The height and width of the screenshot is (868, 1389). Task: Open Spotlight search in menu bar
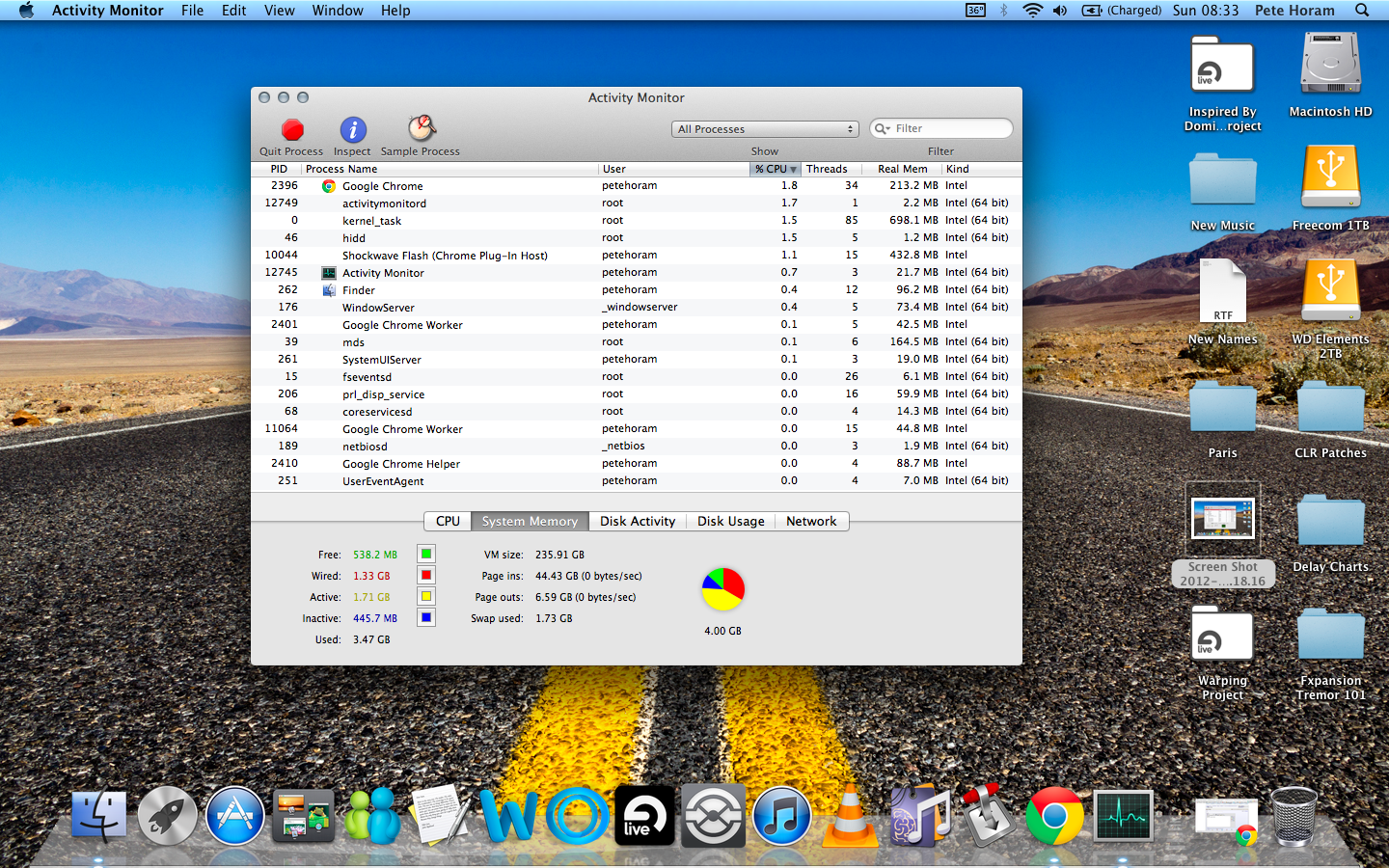1362,11
